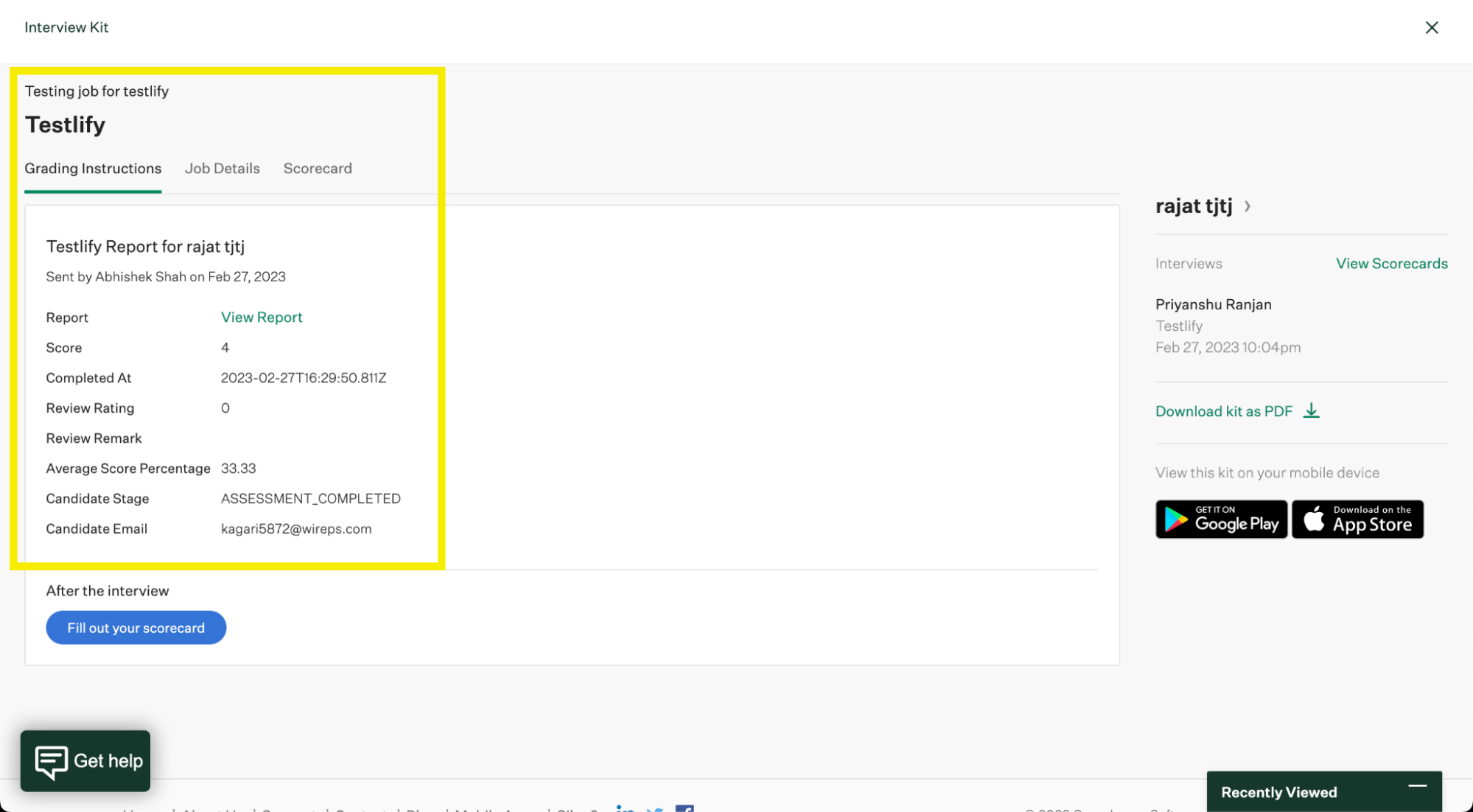The height and width of the screenshot is (812, 1473).
Task: Select the Average Score Percentage value 33.33
Action: coord(238,468)
